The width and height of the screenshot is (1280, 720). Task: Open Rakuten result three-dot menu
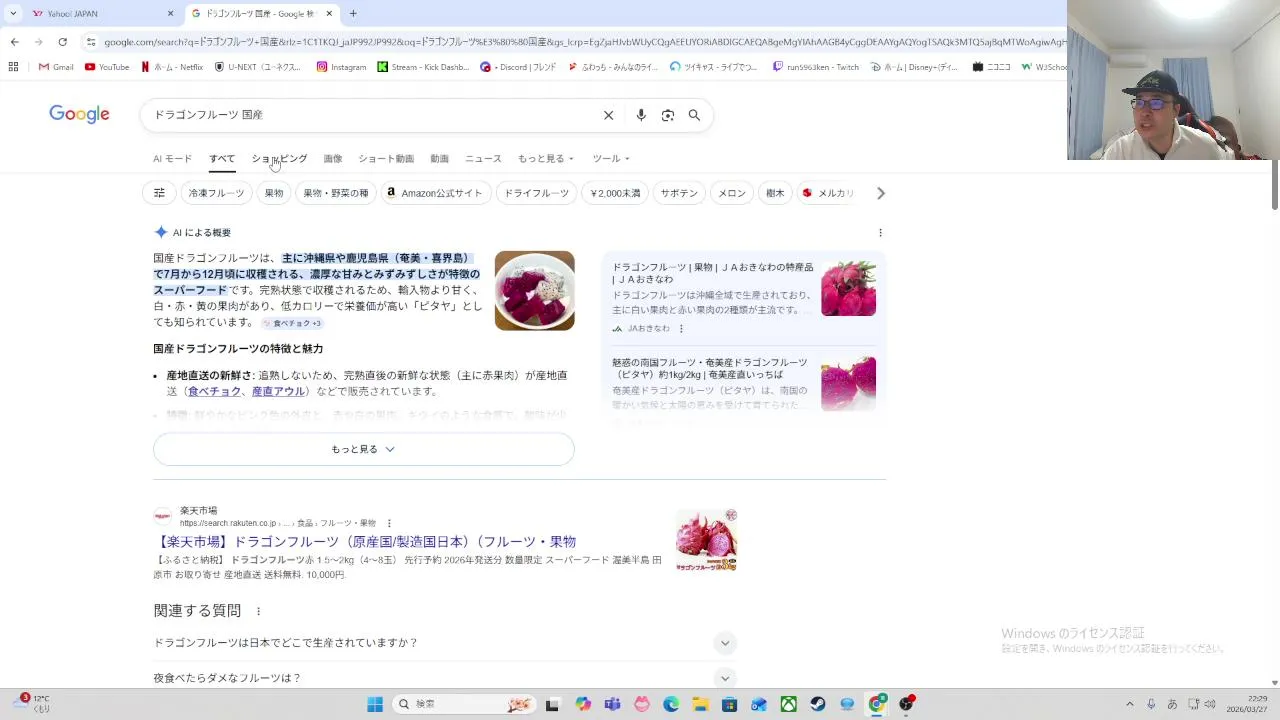point(389,523)
